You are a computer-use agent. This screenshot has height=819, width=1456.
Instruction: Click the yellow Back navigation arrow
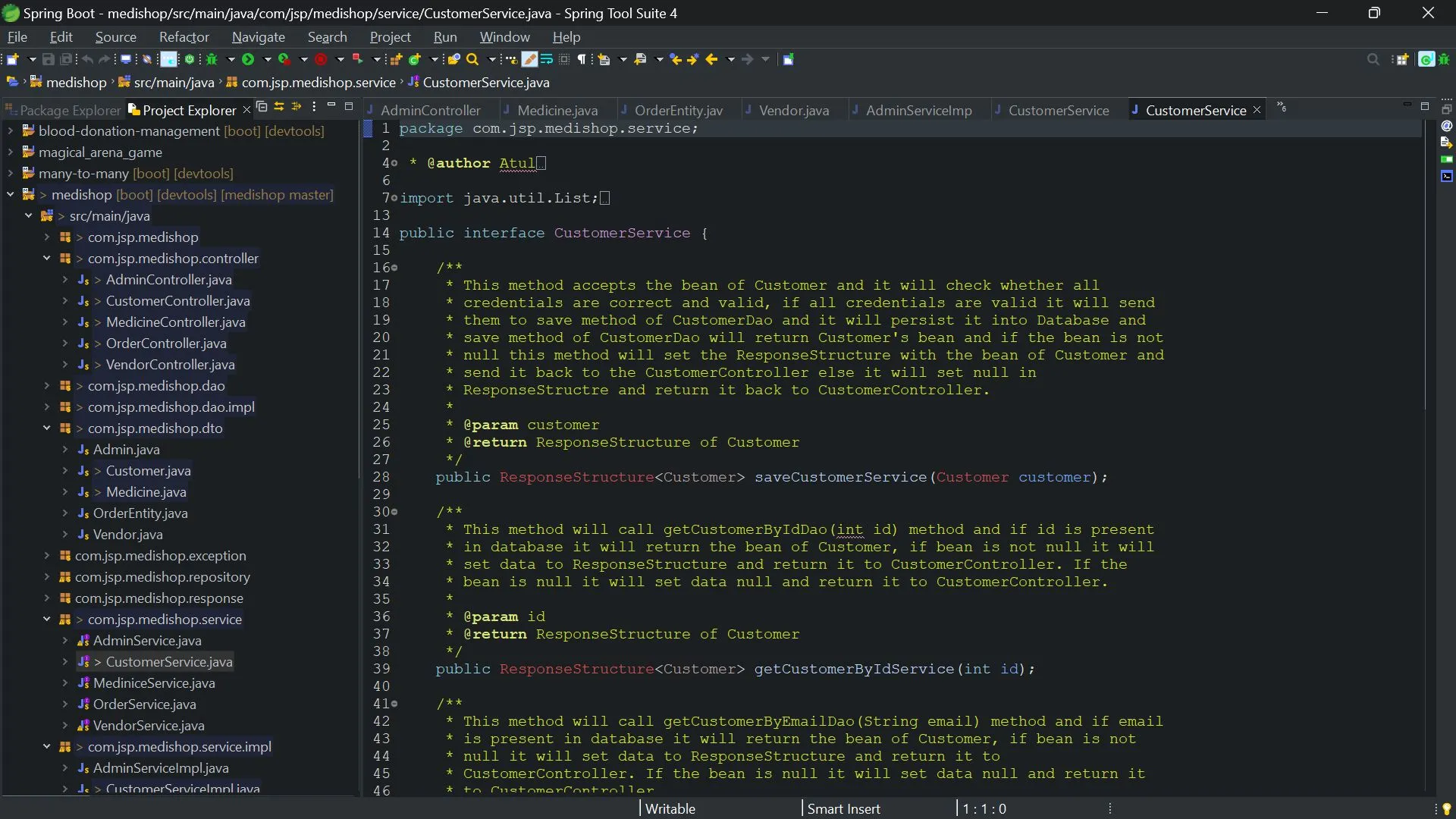pos(711,59)
